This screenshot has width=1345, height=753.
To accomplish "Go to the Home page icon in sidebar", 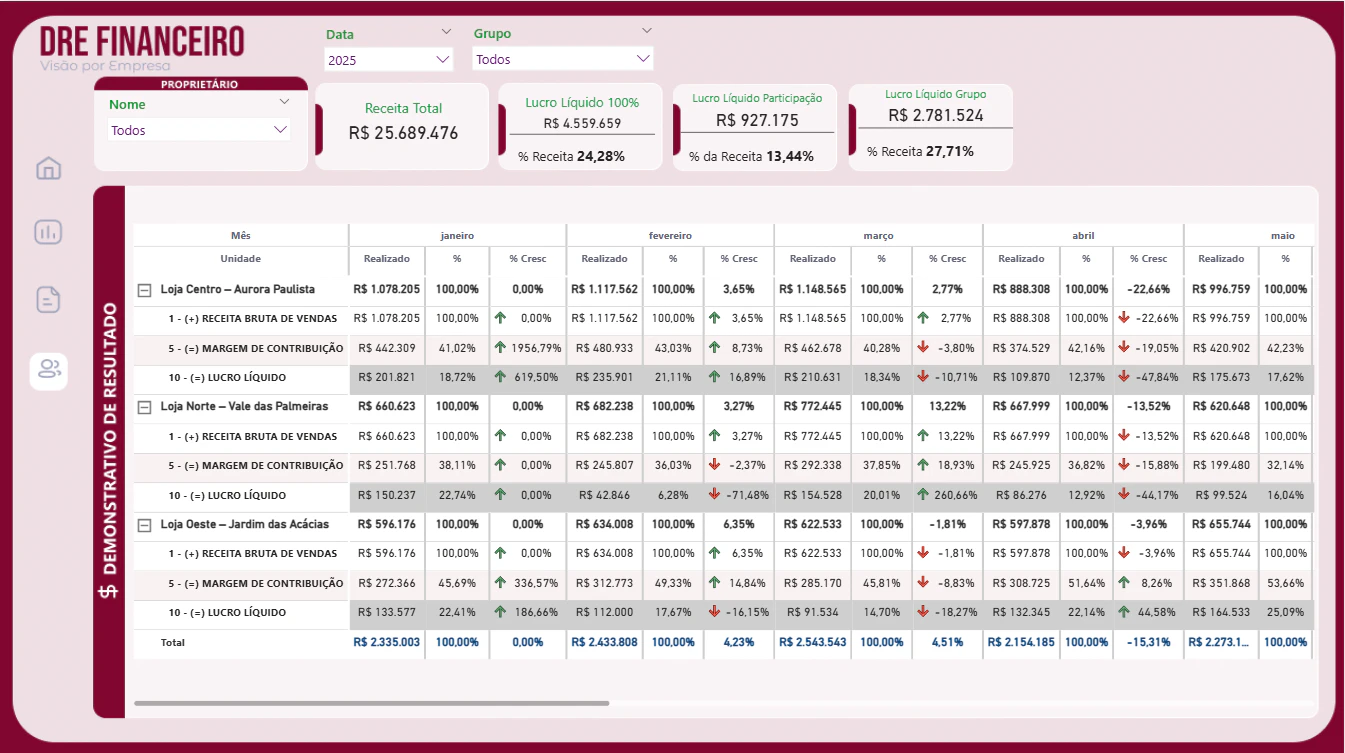I will [x=48, y=168].
